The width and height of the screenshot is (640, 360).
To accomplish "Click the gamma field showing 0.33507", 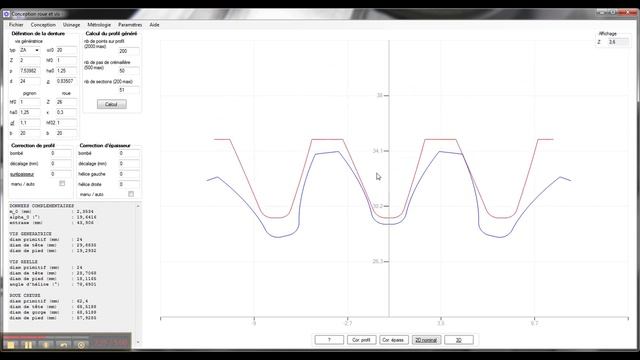I will (x=66, y=81).
